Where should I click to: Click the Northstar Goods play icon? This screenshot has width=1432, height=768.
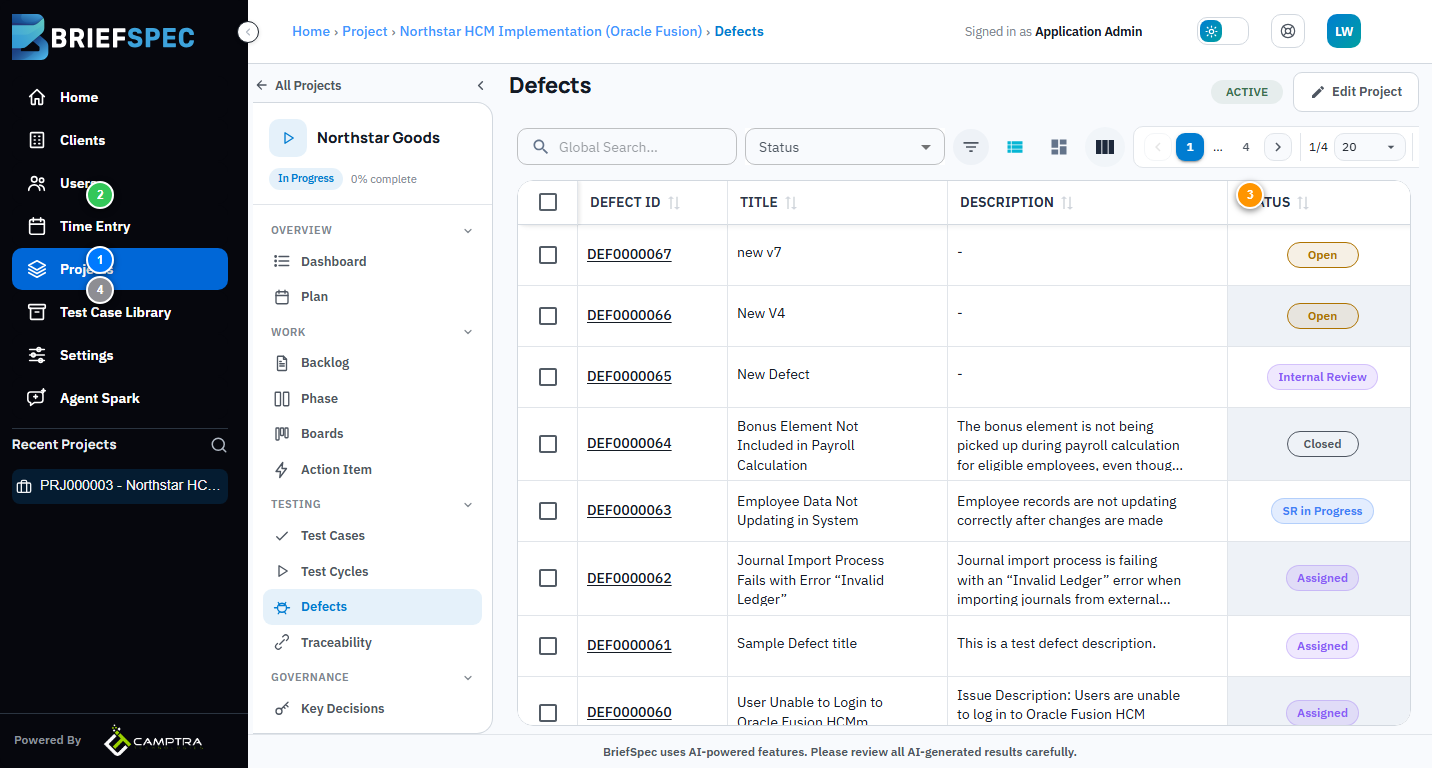point(288,138)
